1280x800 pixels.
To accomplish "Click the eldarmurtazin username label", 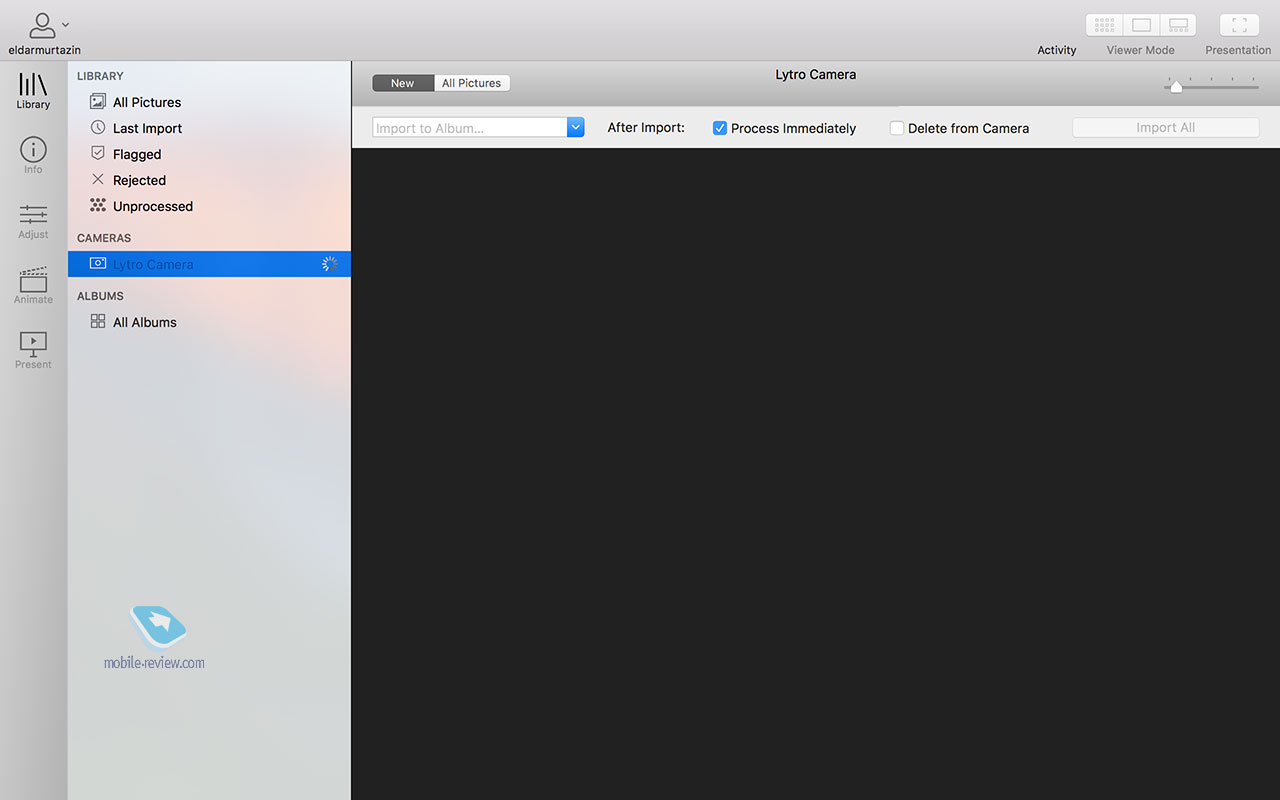I will tap(45, 50).
